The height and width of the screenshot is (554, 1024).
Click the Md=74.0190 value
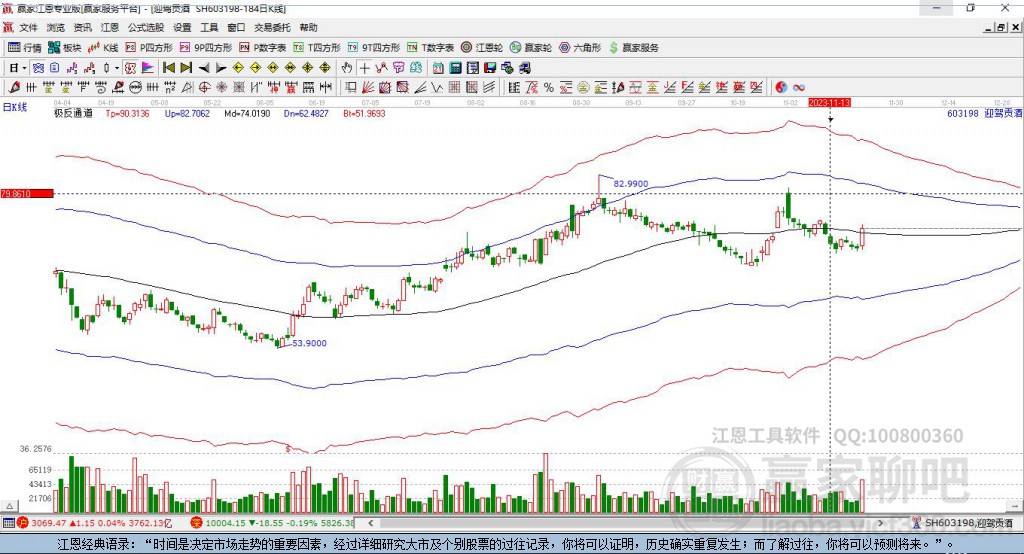click(247, 114)
